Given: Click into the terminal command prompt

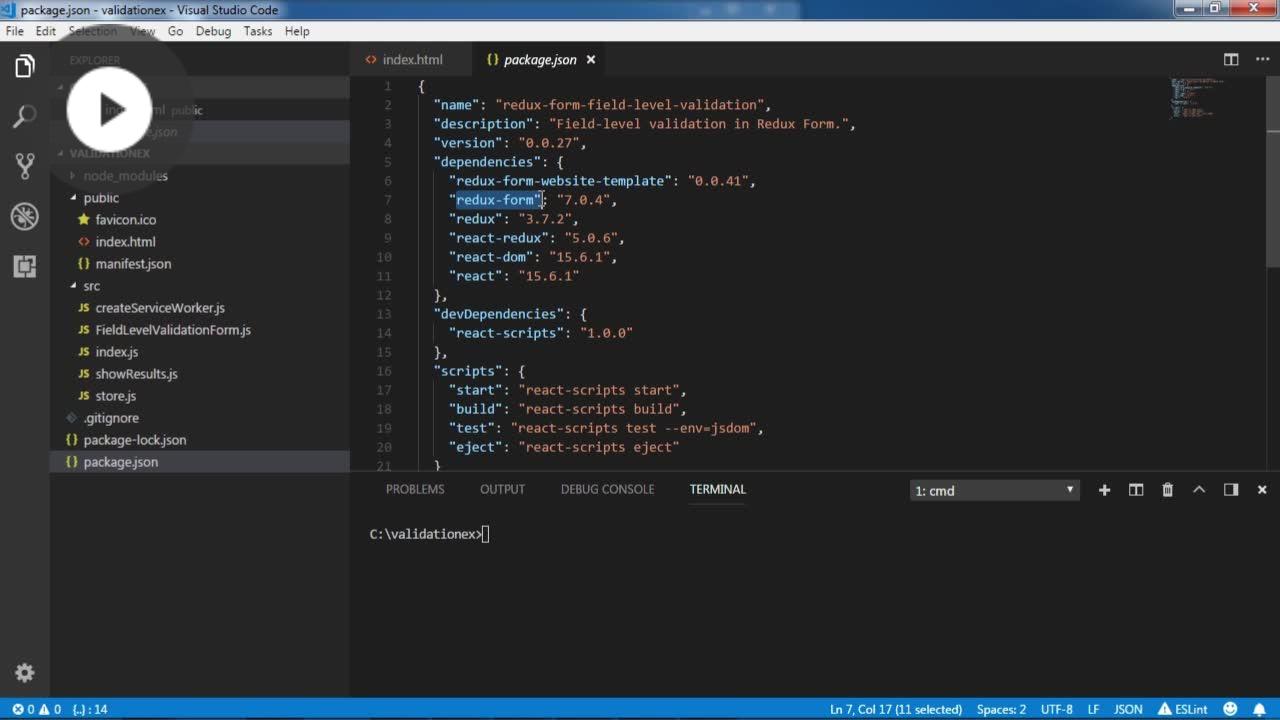Looking at the screenshot, I should point(429,534).
